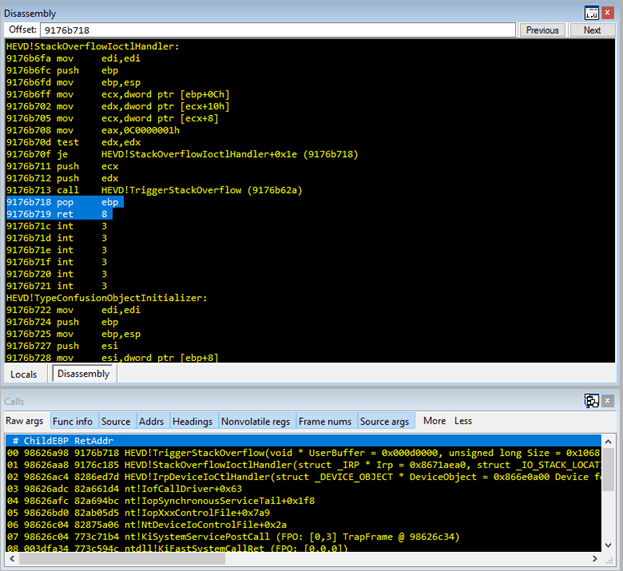This screenshot has height=571, width=623.
Task: Click push ecx at 9176b711
Action: coord(62,166)
